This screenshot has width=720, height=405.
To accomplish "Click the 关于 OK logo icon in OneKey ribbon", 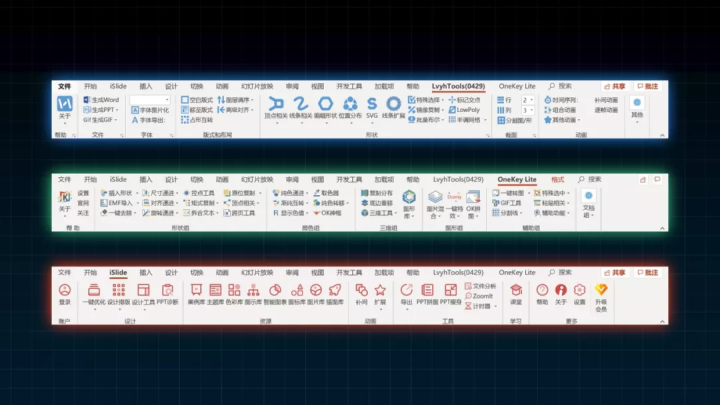I will click(65, 197).
